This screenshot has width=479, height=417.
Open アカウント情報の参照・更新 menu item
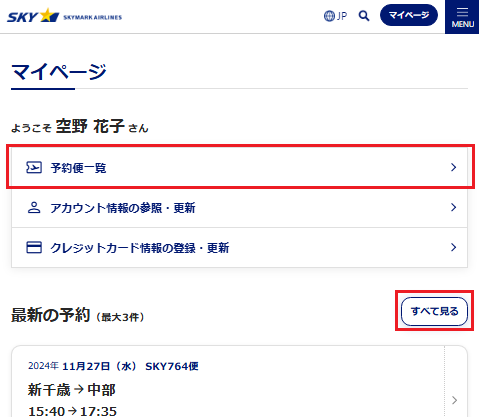pyautogui.click(x=239, y=207)
